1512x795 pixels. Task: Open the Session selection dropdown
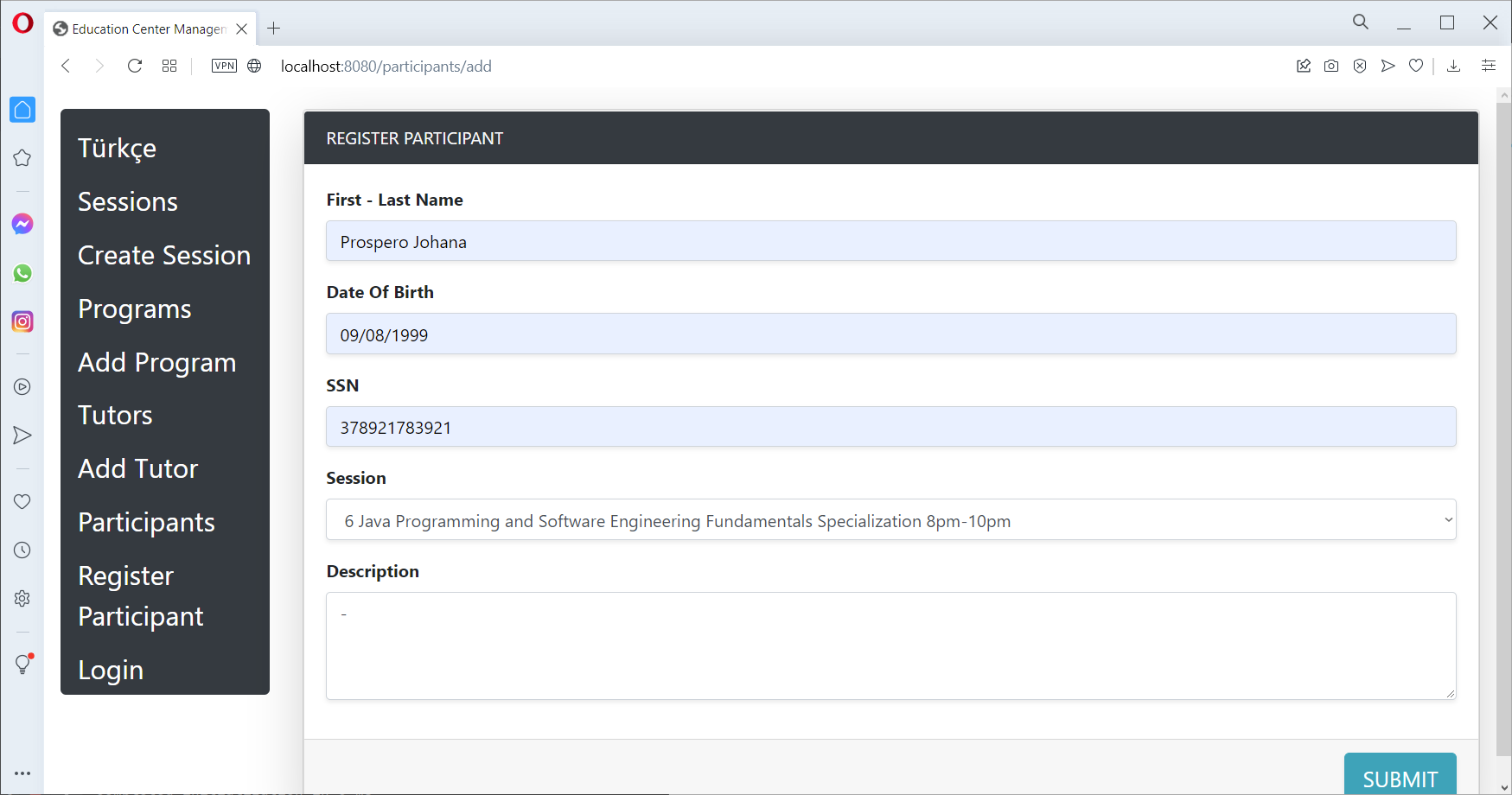(x=890, y=519)
